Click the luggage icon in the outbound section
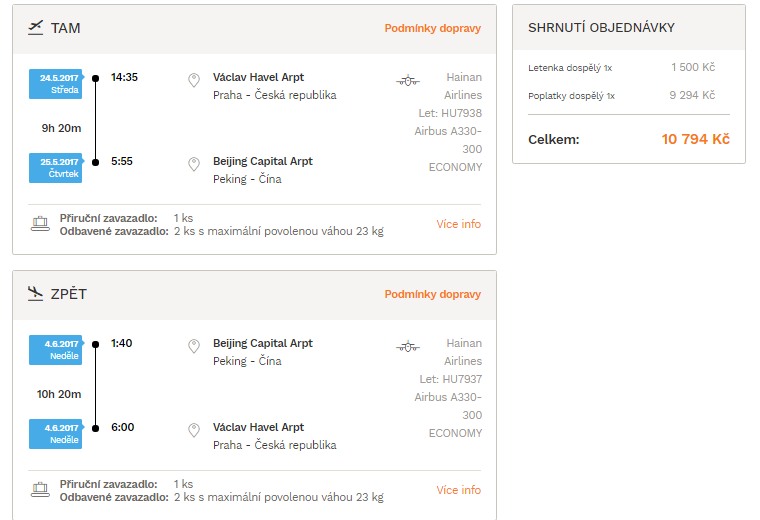Image resolution: width=760 pixels, height=520 pixels. click(40, 224)
